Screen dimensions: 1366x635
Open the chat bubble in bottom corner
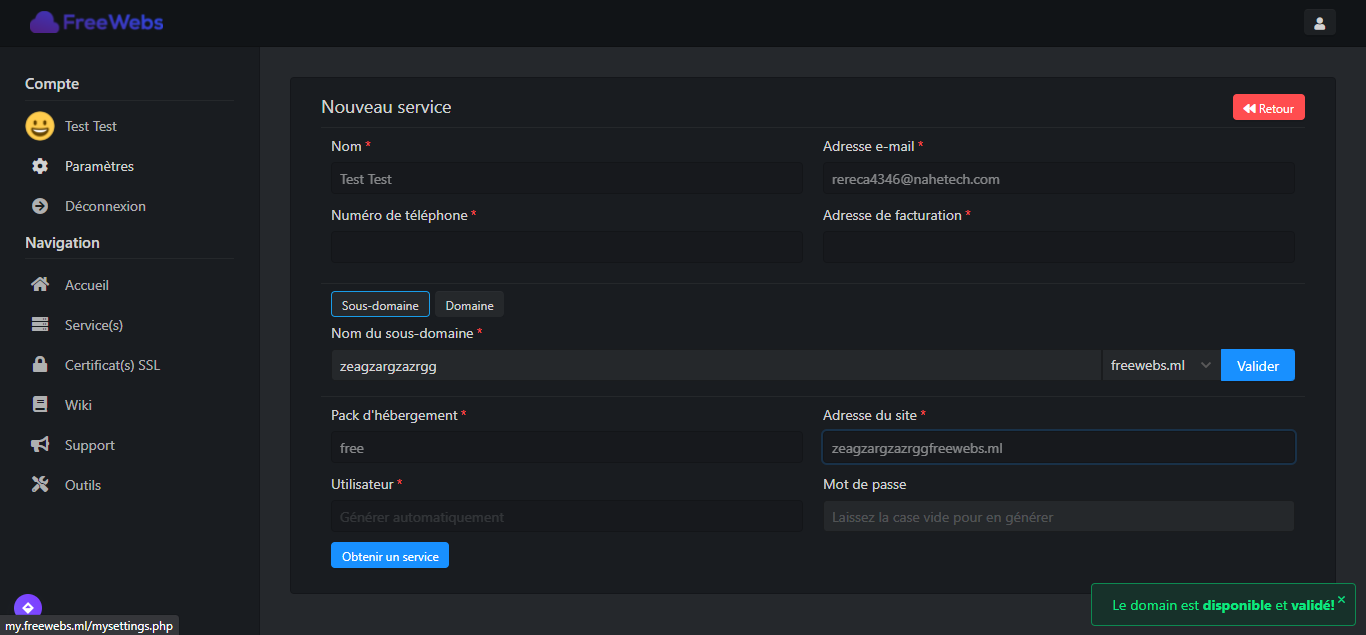tap(27, 606)
